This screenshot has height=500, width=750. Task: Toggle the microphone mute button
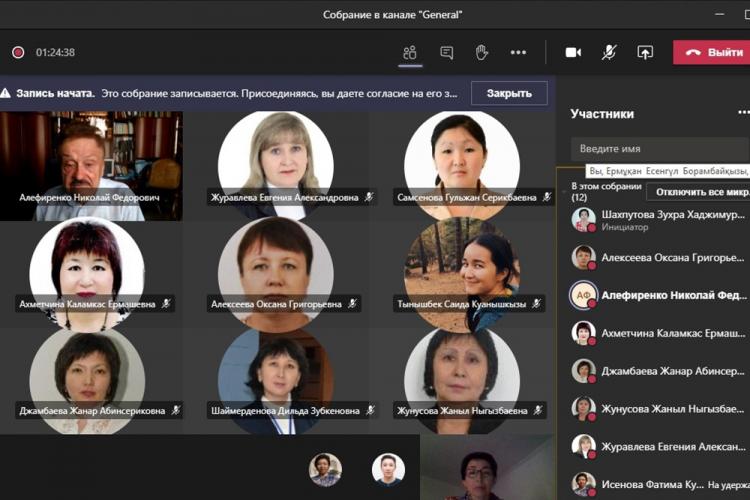(609, 52)
